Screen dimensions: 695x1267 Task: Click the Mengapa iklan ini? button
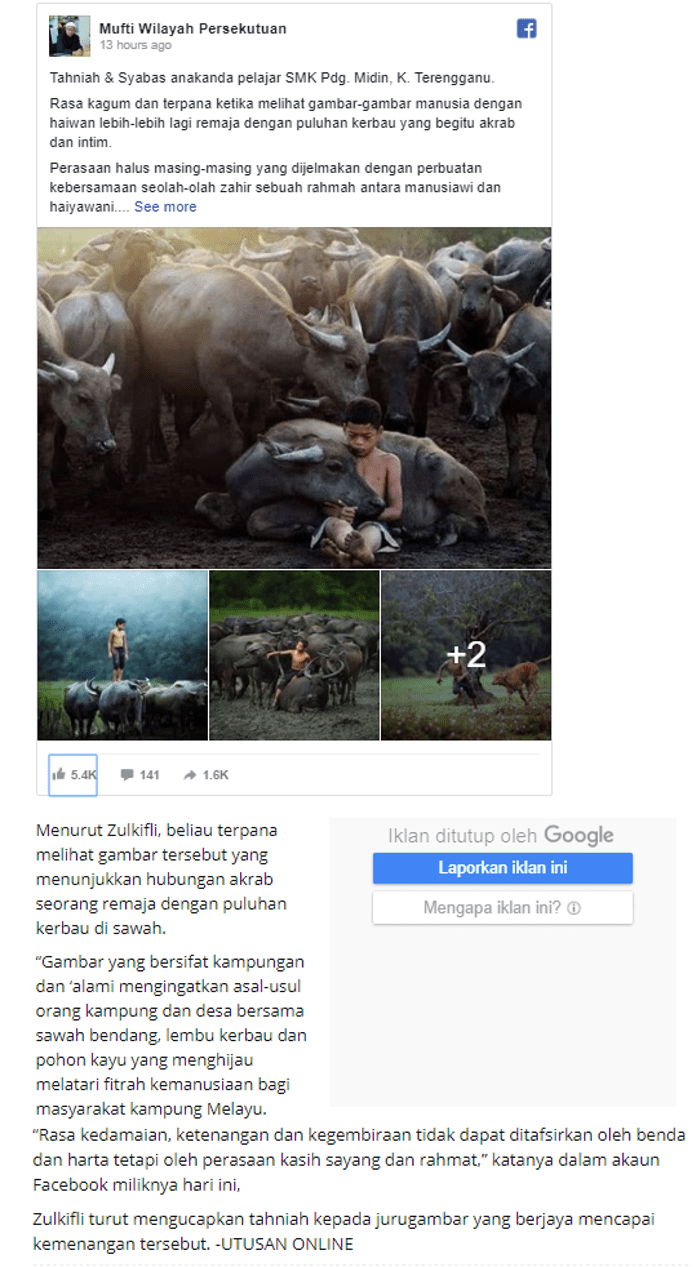coord(503,909)
